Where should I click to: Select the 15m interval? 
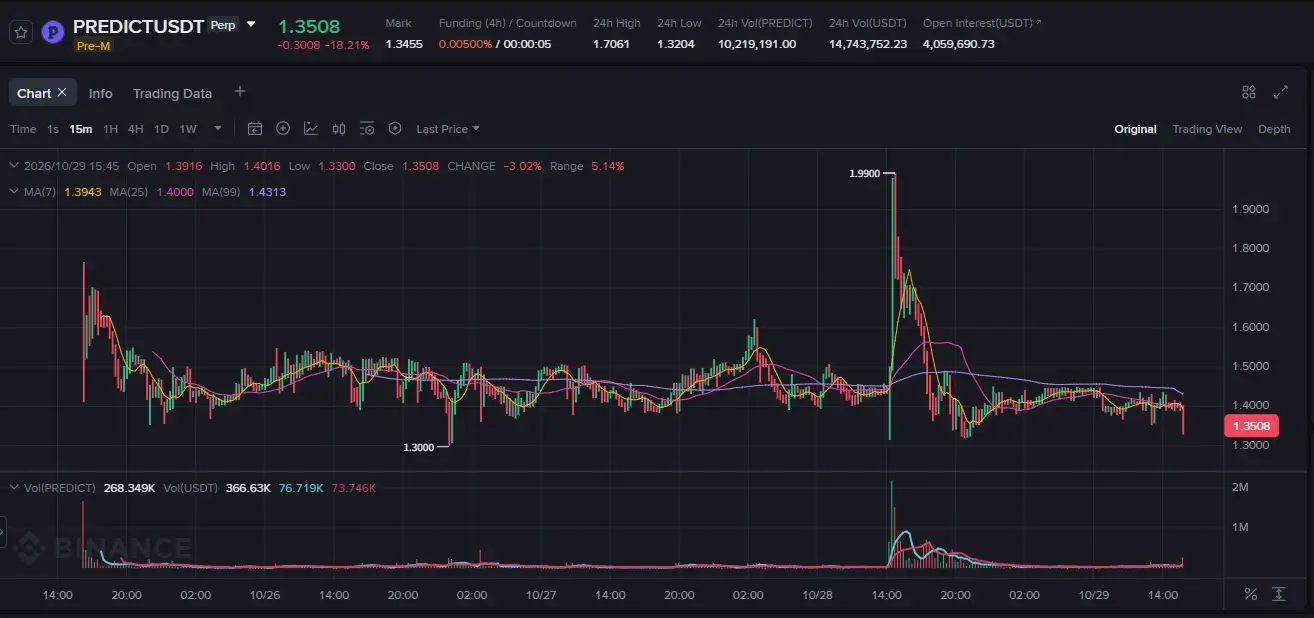(81, 129)
